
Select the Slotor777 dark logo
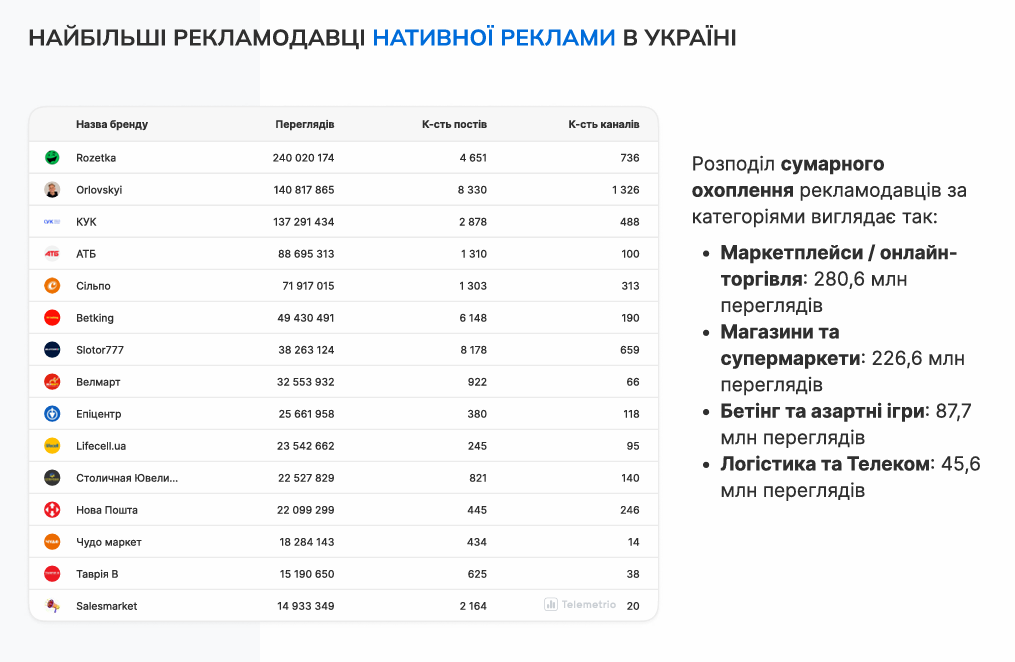[55, 349]
